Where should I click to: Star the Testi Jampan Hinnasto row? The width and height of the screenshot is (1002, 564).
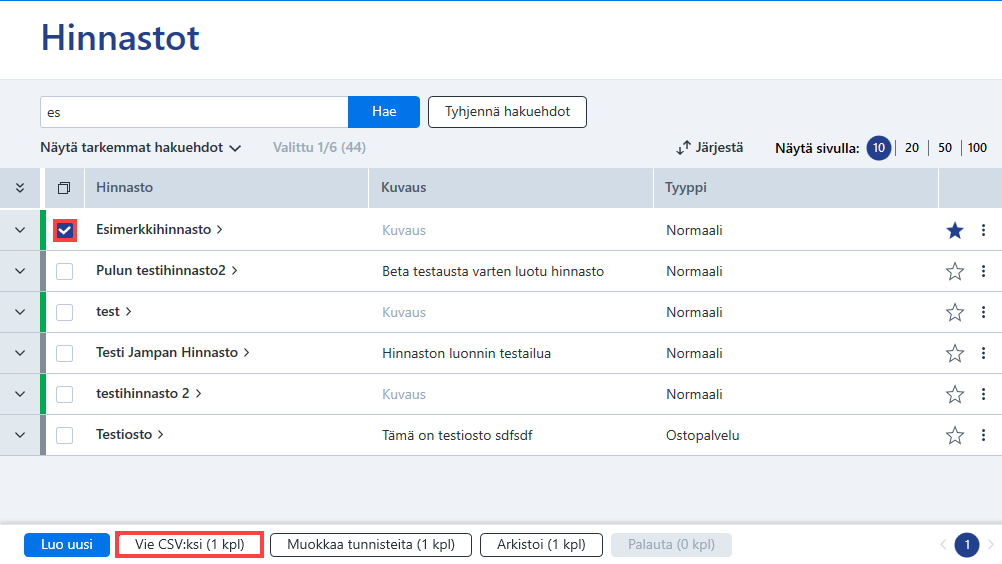pyautogui.click(x=955, y=353)
